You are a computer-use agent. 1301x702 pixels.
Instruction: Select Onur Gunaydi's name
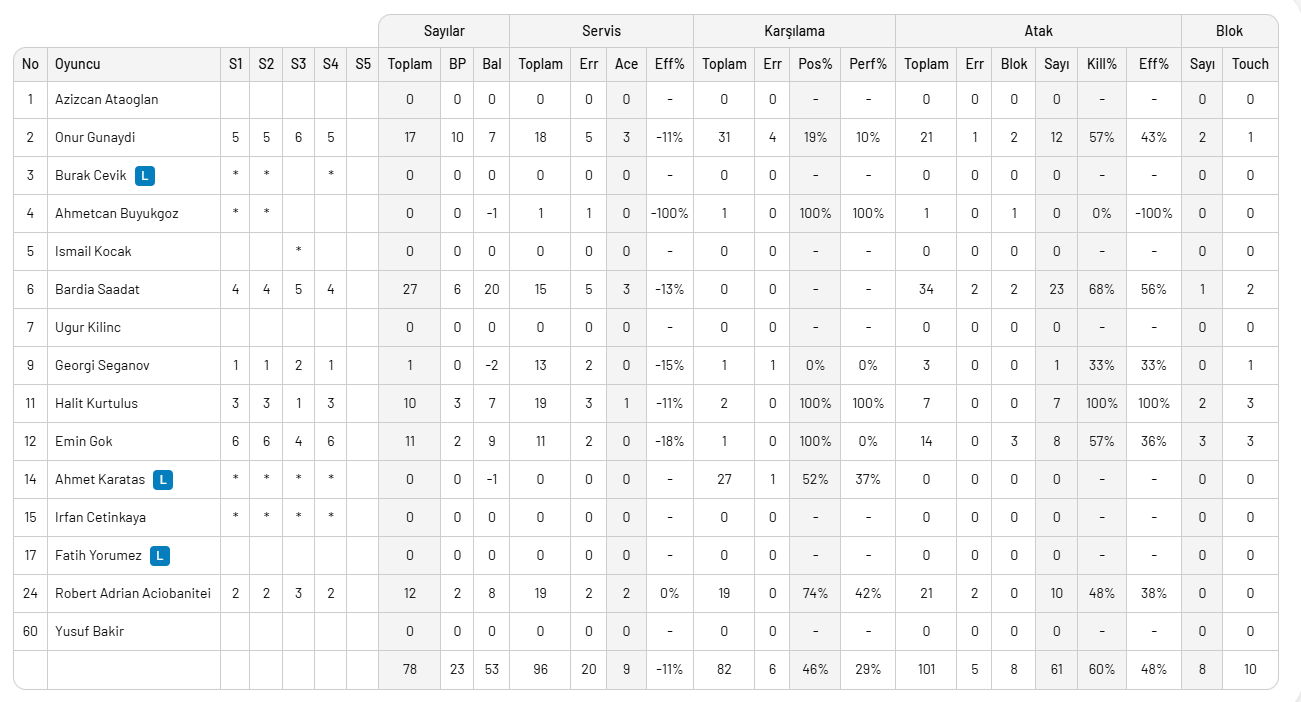click(95, 138)
